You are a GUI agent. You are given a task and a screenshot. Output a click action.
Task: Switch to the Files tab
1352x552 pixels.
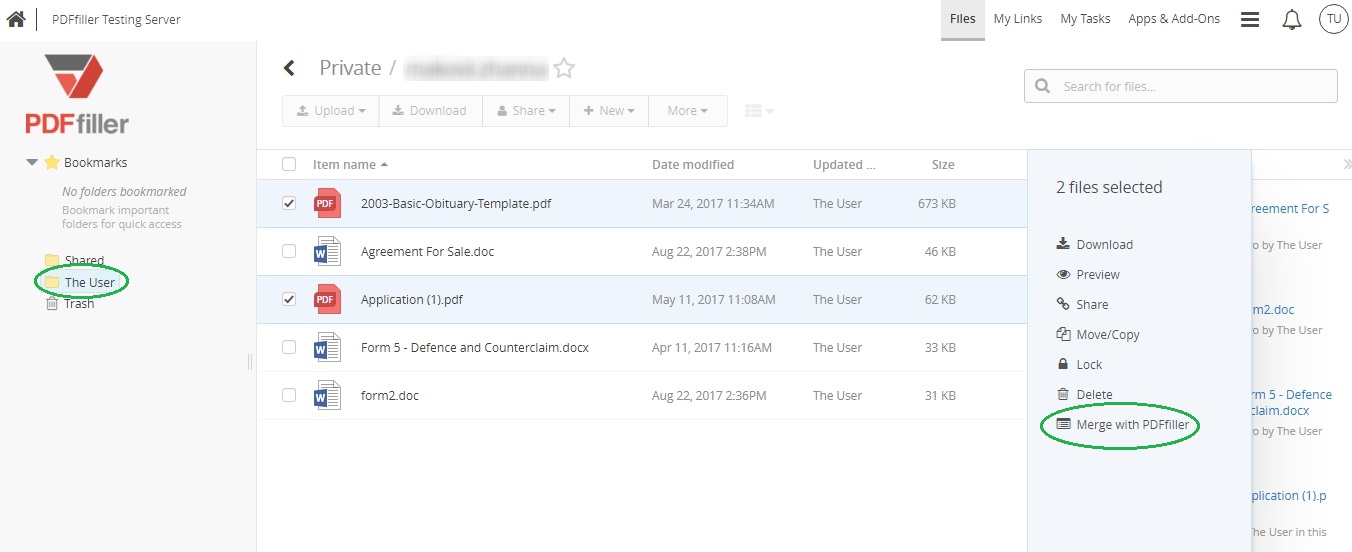[x=963, y=19]
